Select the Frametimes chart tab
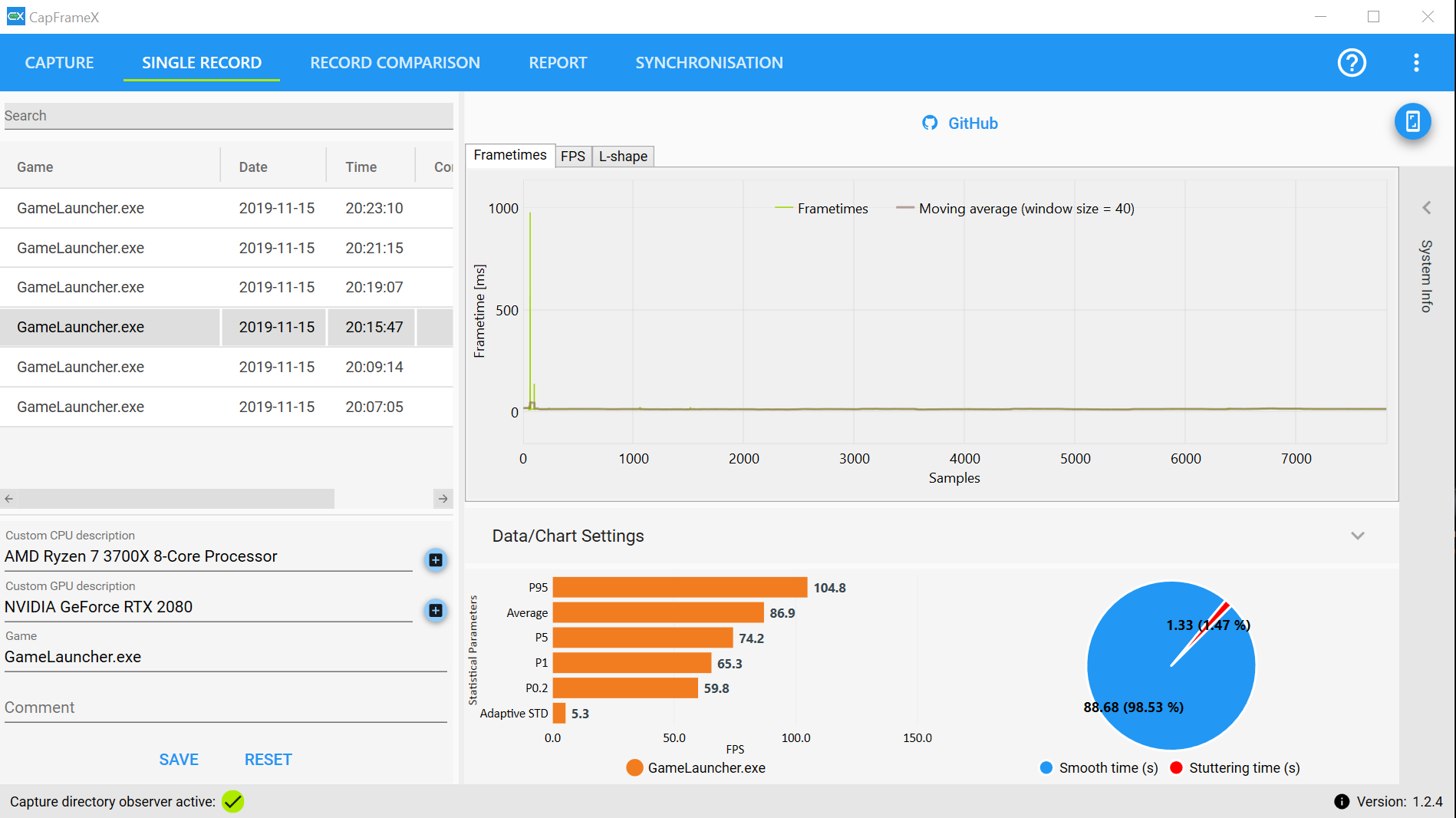 [x=510, y=155]
